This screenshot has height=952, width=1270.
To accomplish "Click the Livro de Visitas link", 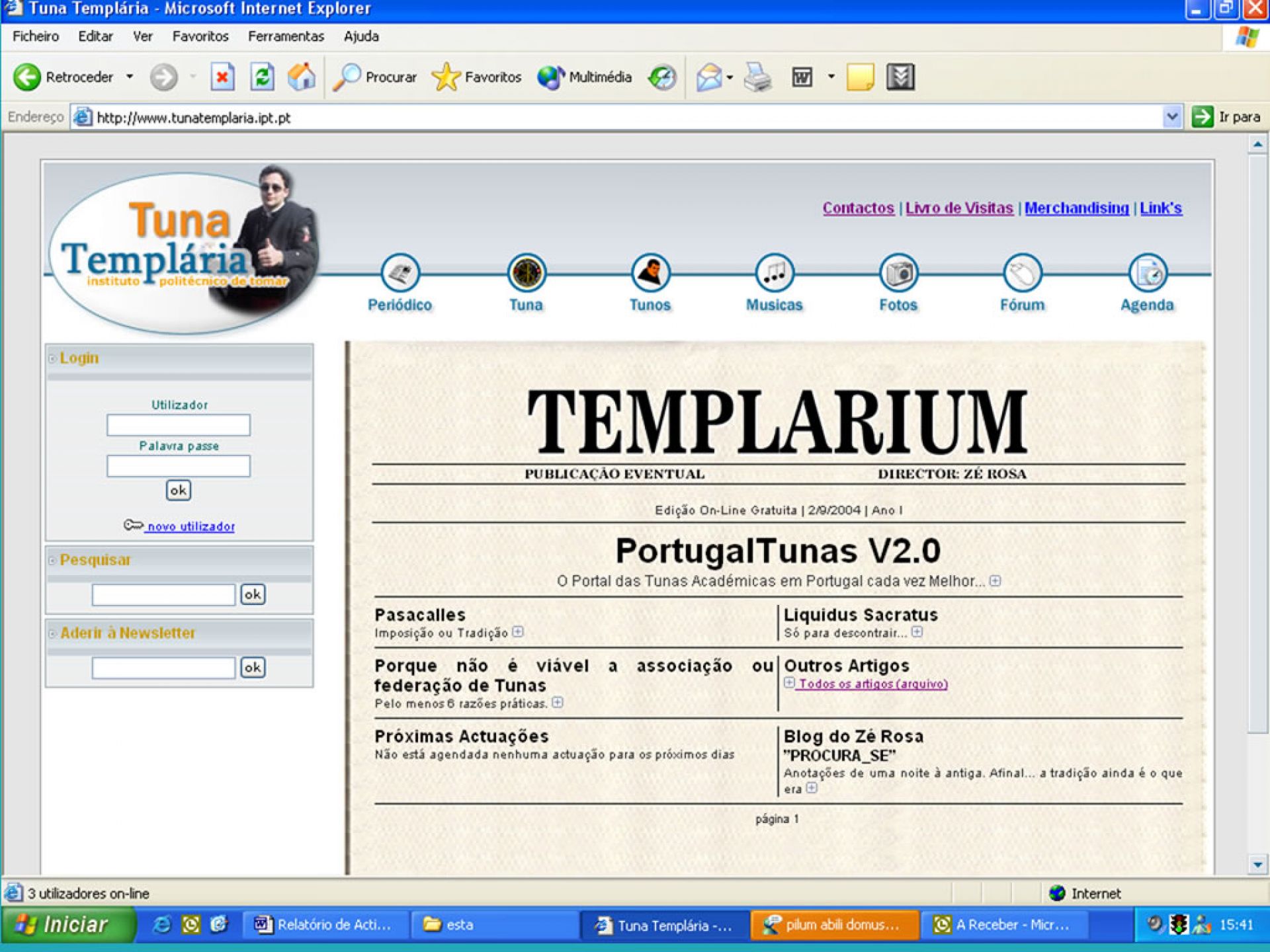I will click(x=958, y=208).
